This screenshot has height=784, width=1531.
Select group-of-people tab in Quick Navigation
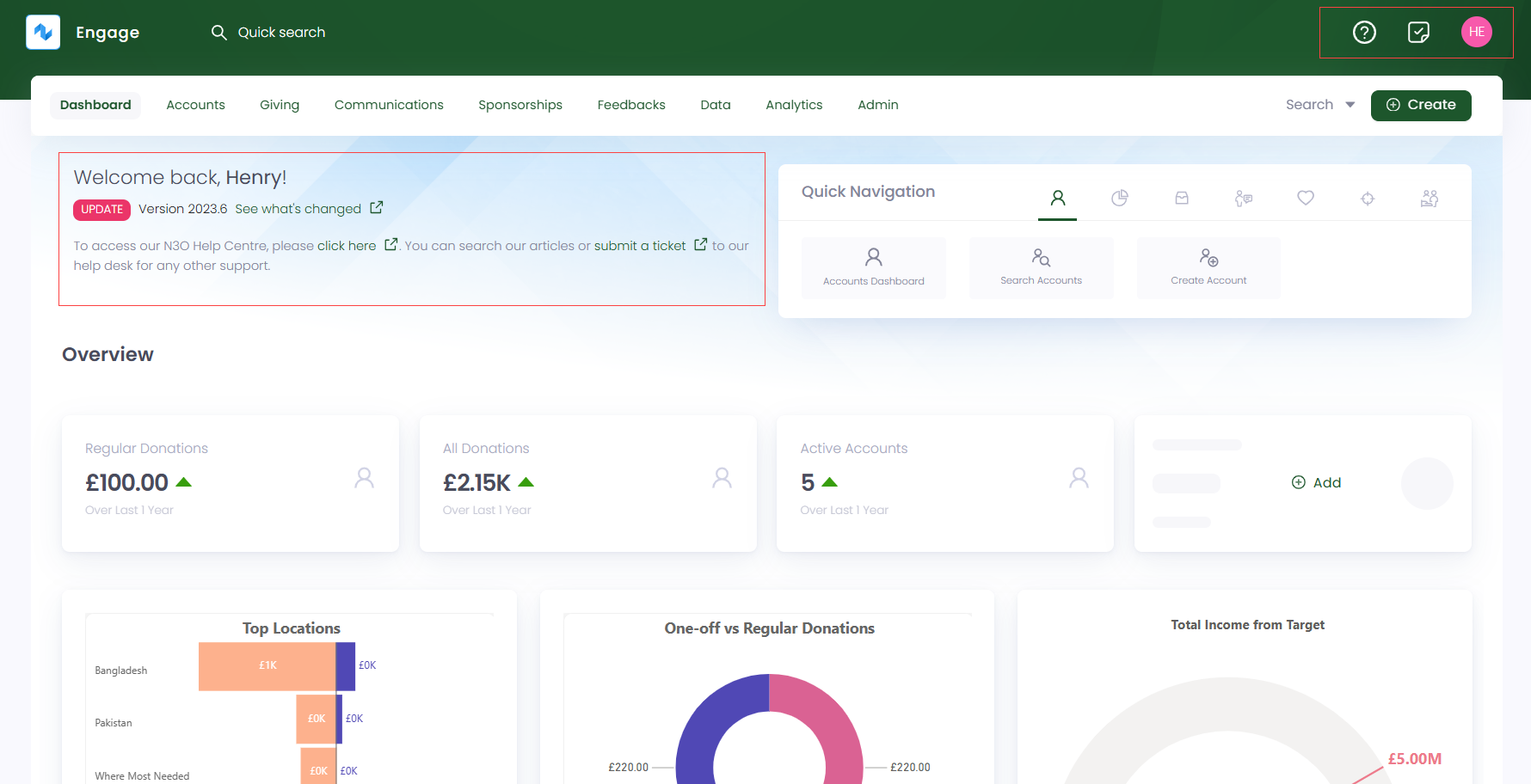tap(1430, 199)
